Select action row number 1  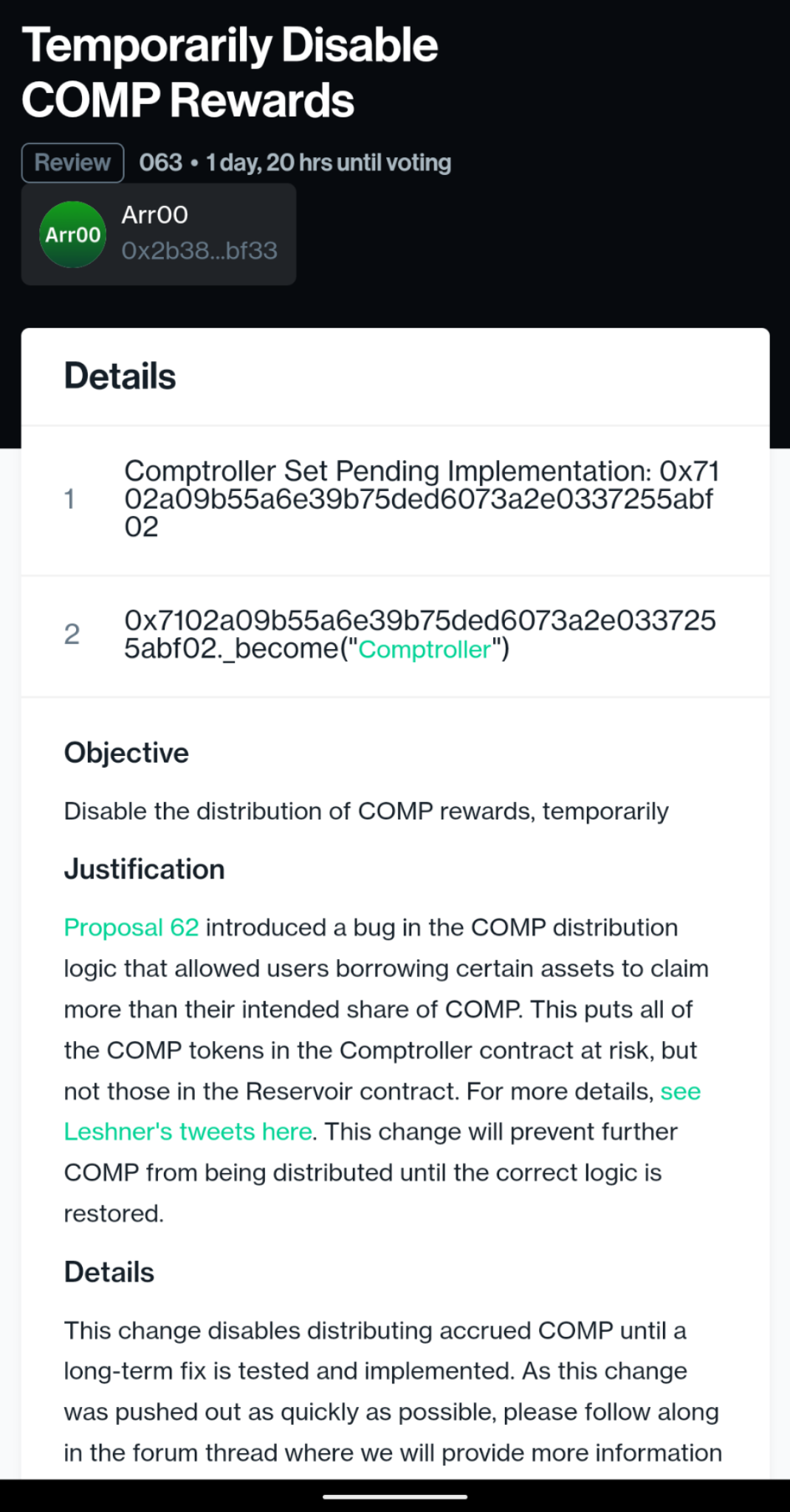(395, 500)
